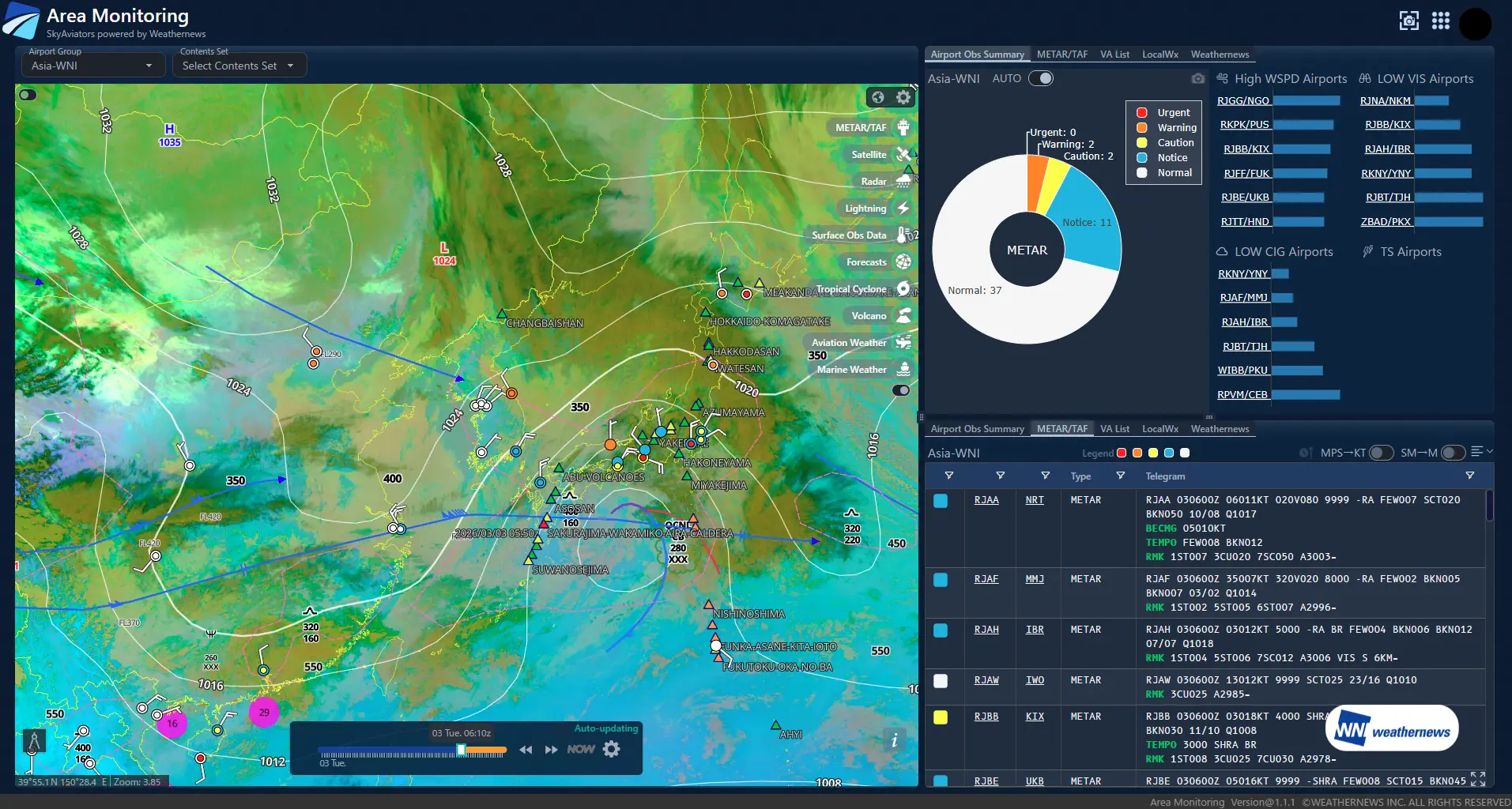Open the Volcano layer icon
The image size is (1512, 809).
coord(903,315)
